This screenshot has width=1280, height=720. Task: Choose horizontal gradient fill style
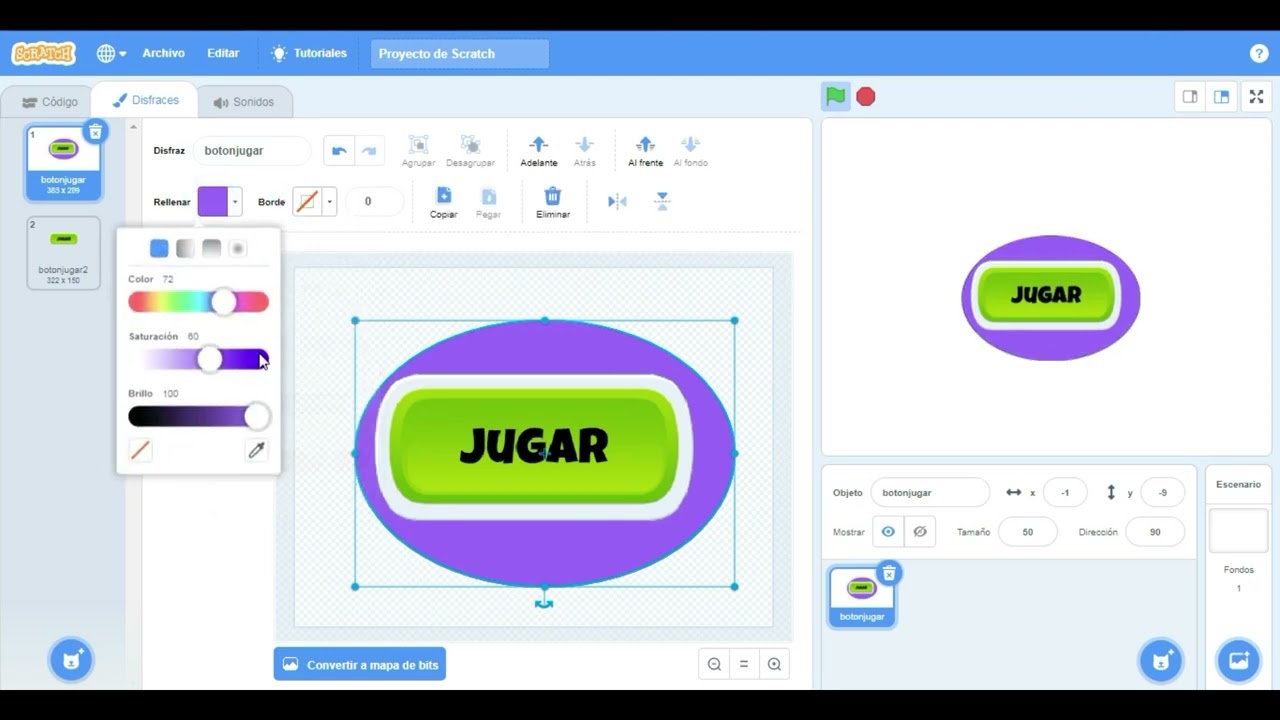tap(185, 248)
